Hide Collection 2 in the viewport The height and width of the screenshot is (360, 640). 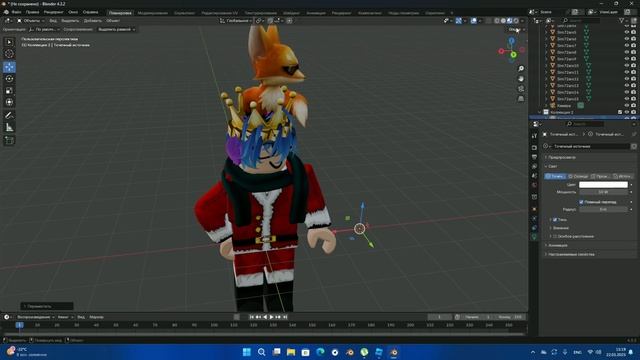point(627,112)
